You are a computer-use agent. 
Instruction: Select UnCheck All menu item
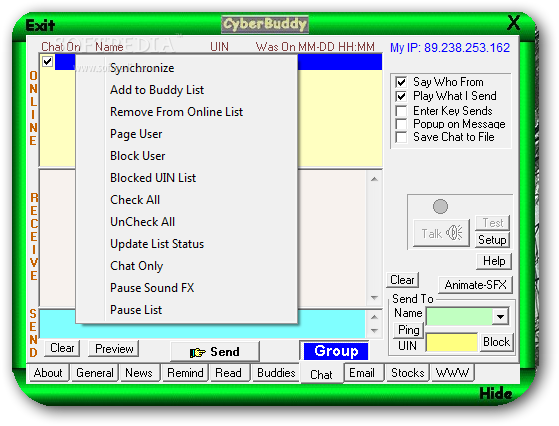click(x=186, y=222)
